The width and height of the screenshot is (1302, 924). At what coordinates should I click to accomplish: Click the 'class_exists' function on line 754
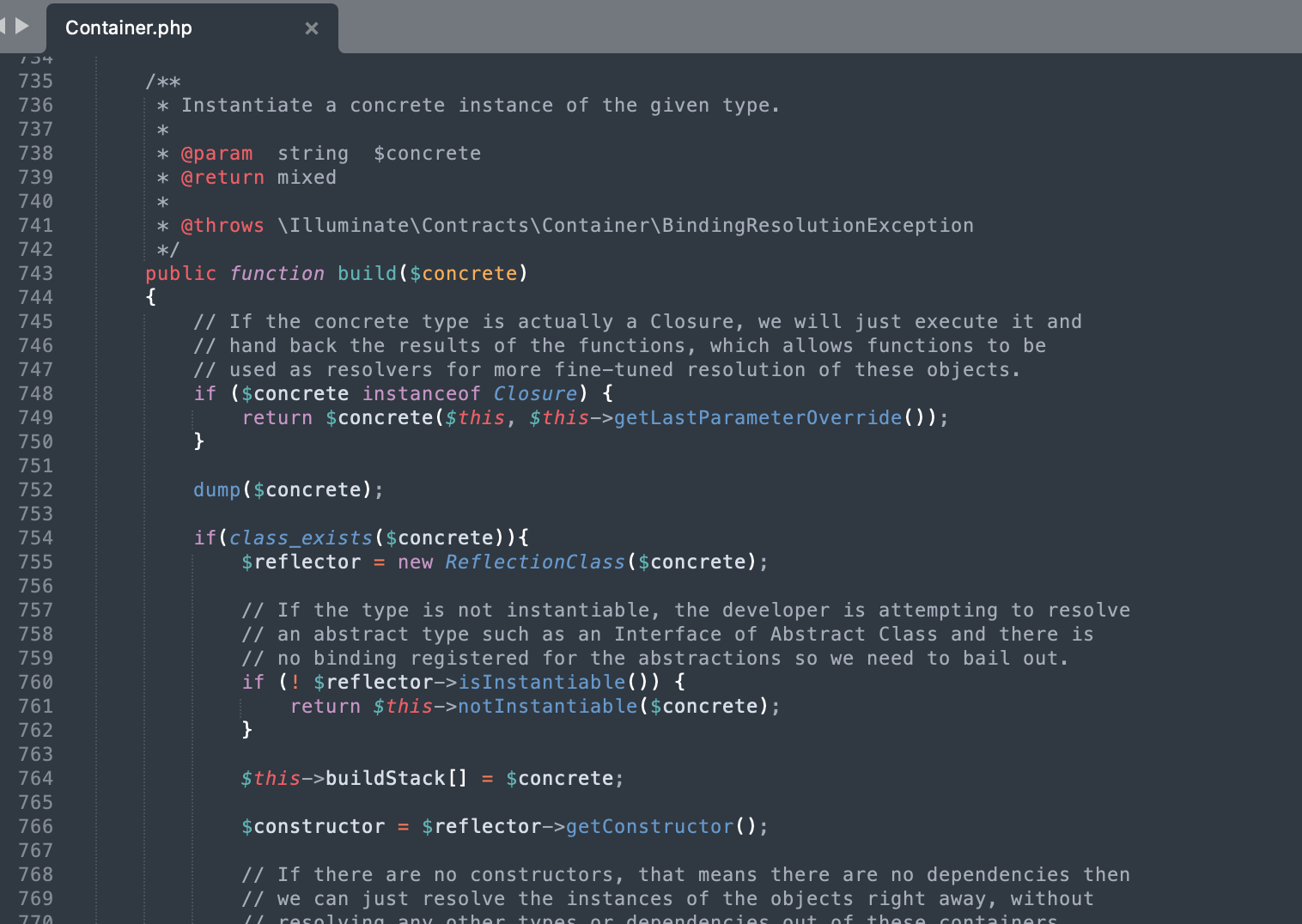click(x=301, y=538)
